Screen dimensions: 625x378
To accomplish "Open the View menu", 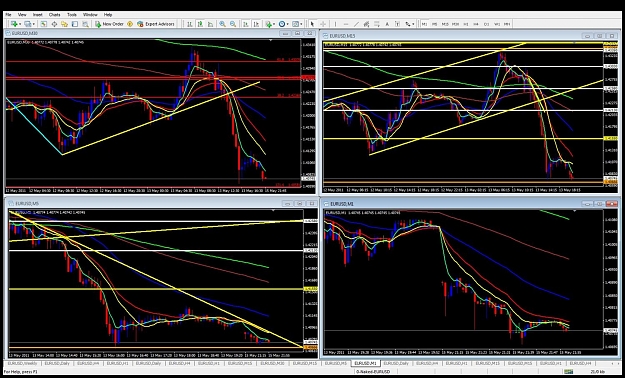I will pyautogui.click(x=22, y=15).
